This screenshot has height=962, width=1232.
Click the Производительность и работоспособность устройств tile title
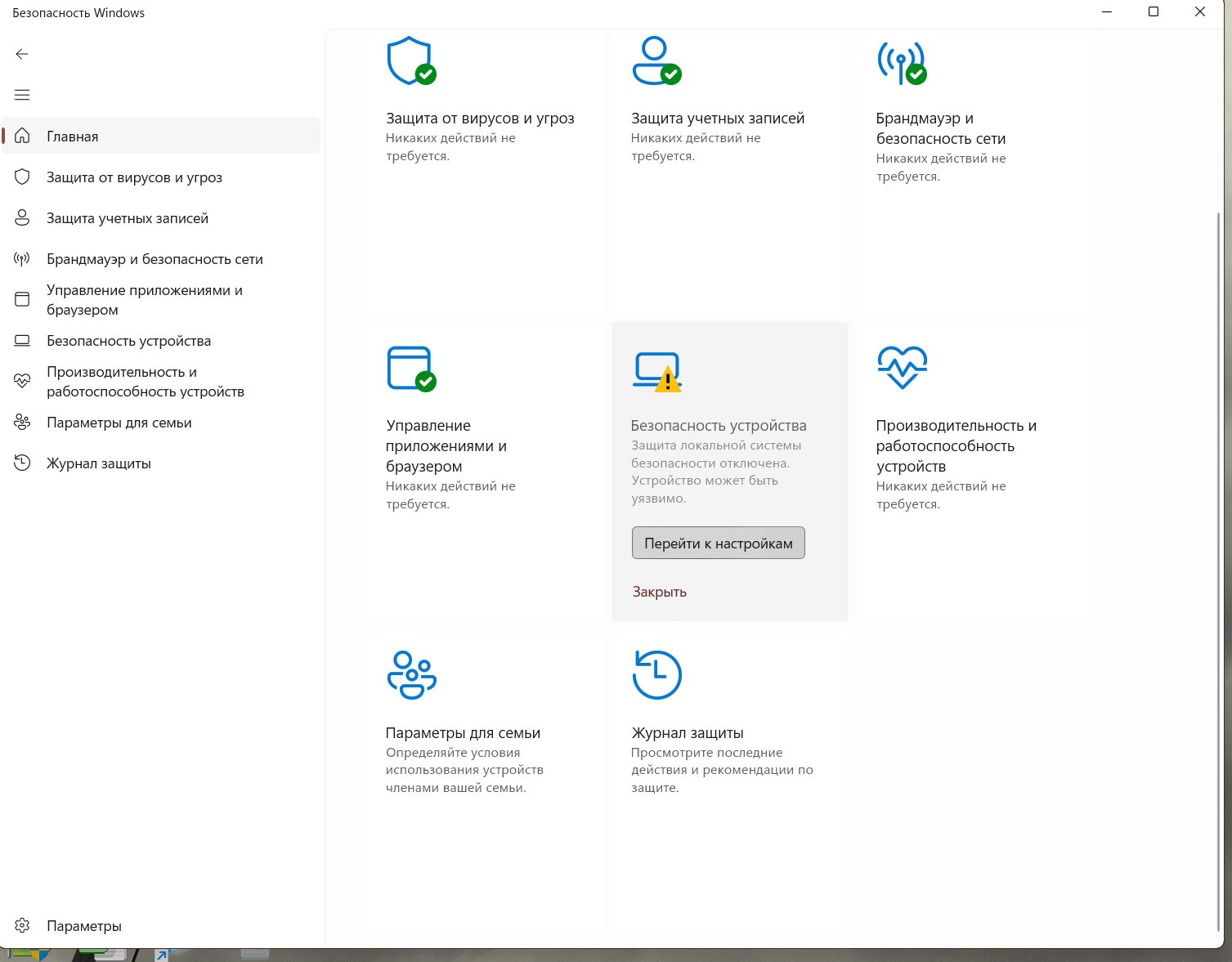(x=956, y=445)
